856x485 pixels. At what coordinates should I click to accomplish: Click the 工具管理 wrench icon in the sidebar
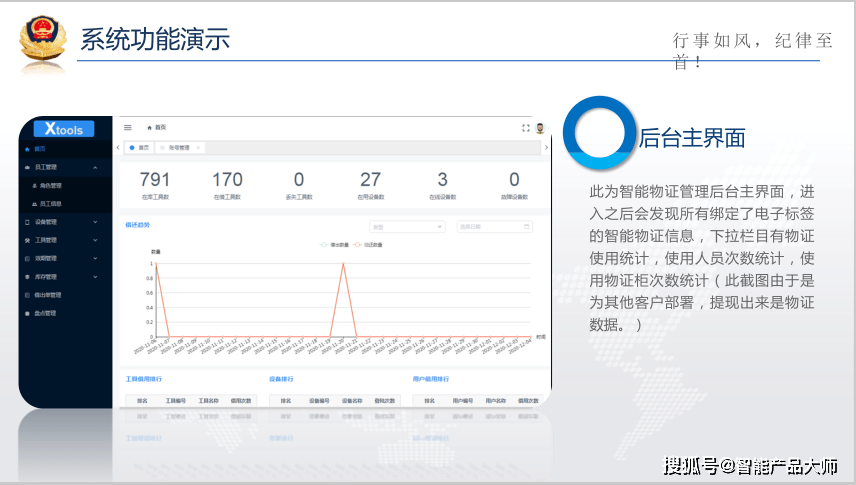coord(27,240)
